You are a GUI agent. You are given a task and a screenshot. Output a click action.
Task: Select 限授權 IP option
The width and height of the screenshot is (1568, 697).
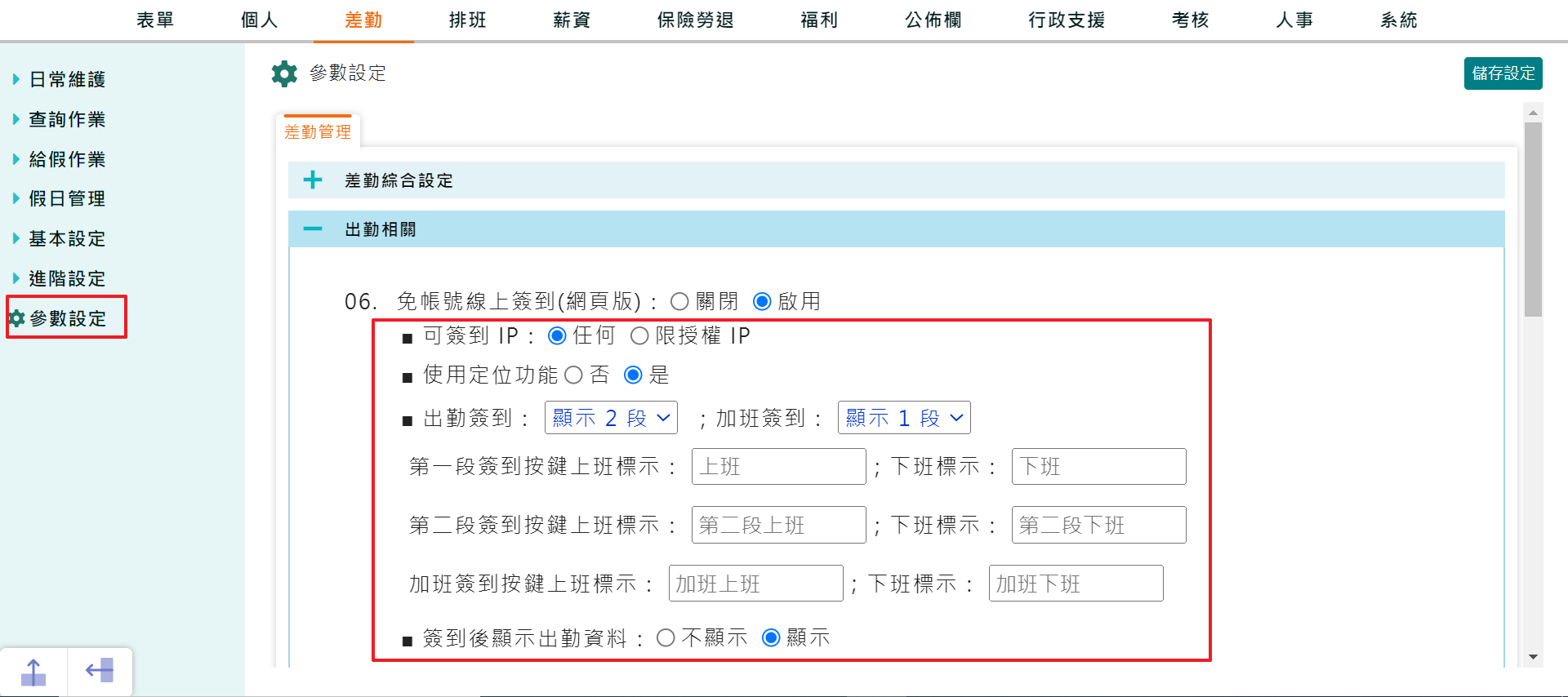click(639, 336)
